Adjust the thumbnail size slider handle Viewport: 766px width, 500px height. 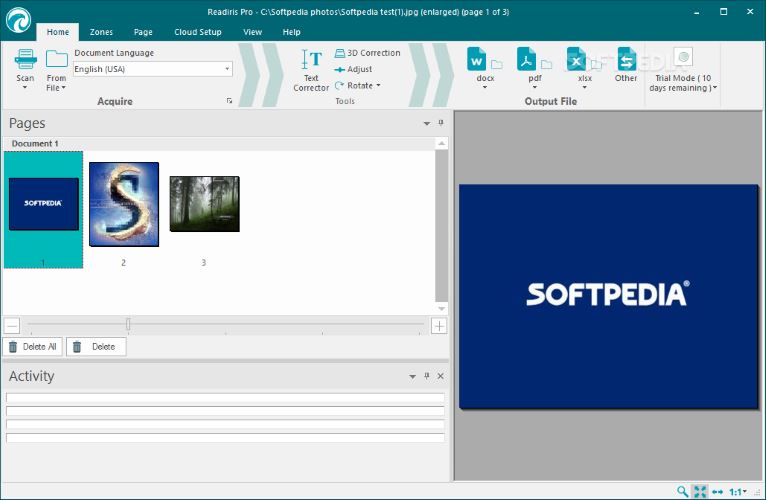(128, 324)
